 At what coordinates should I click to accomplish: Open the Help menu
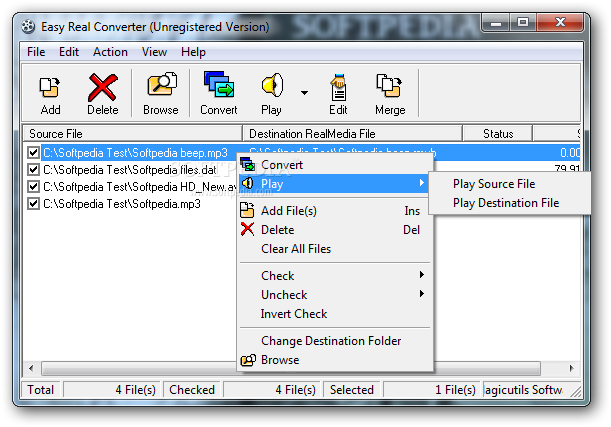[193, 52]
